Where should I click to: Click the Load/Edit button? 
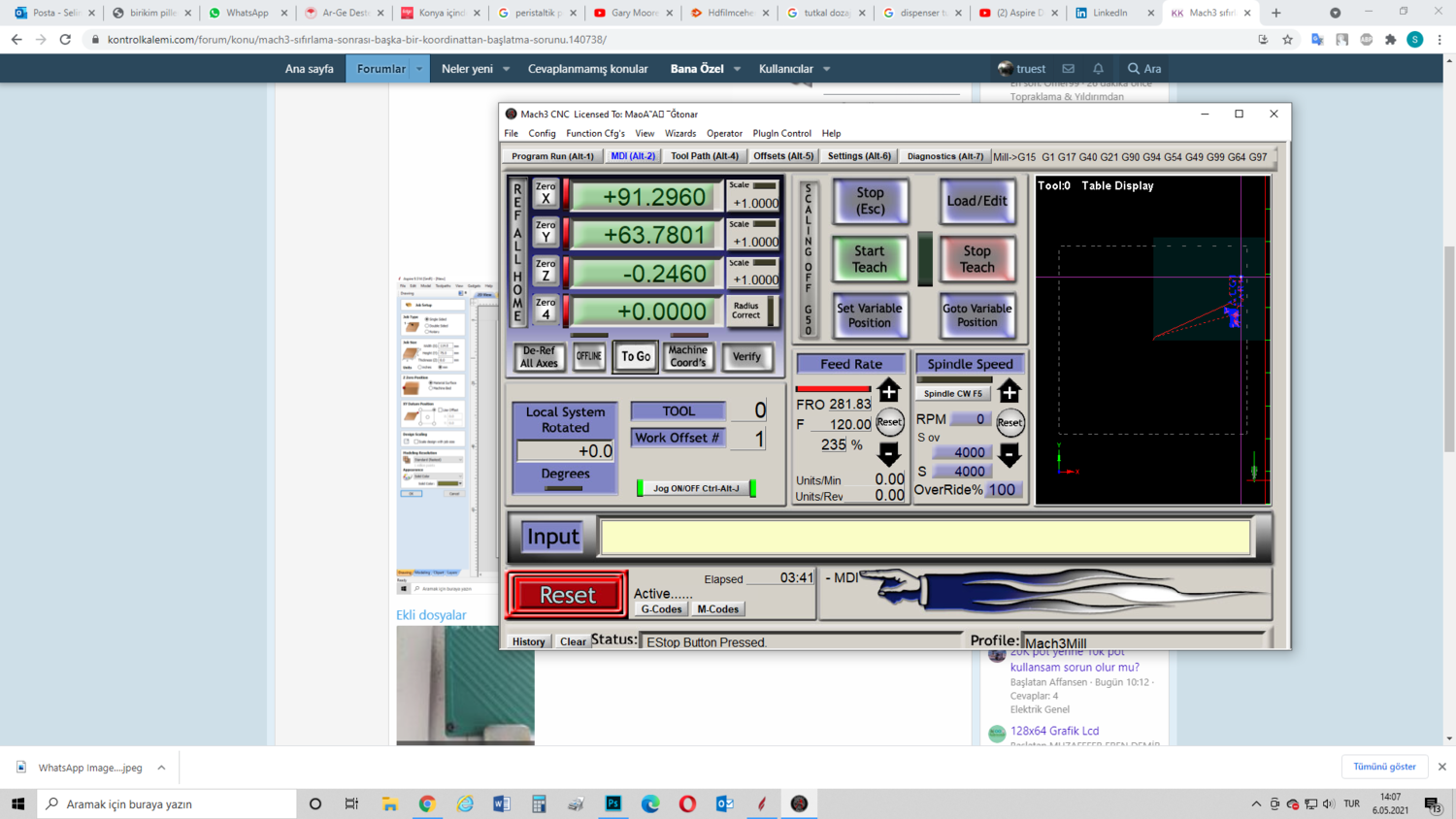click(x=976, y=201)
